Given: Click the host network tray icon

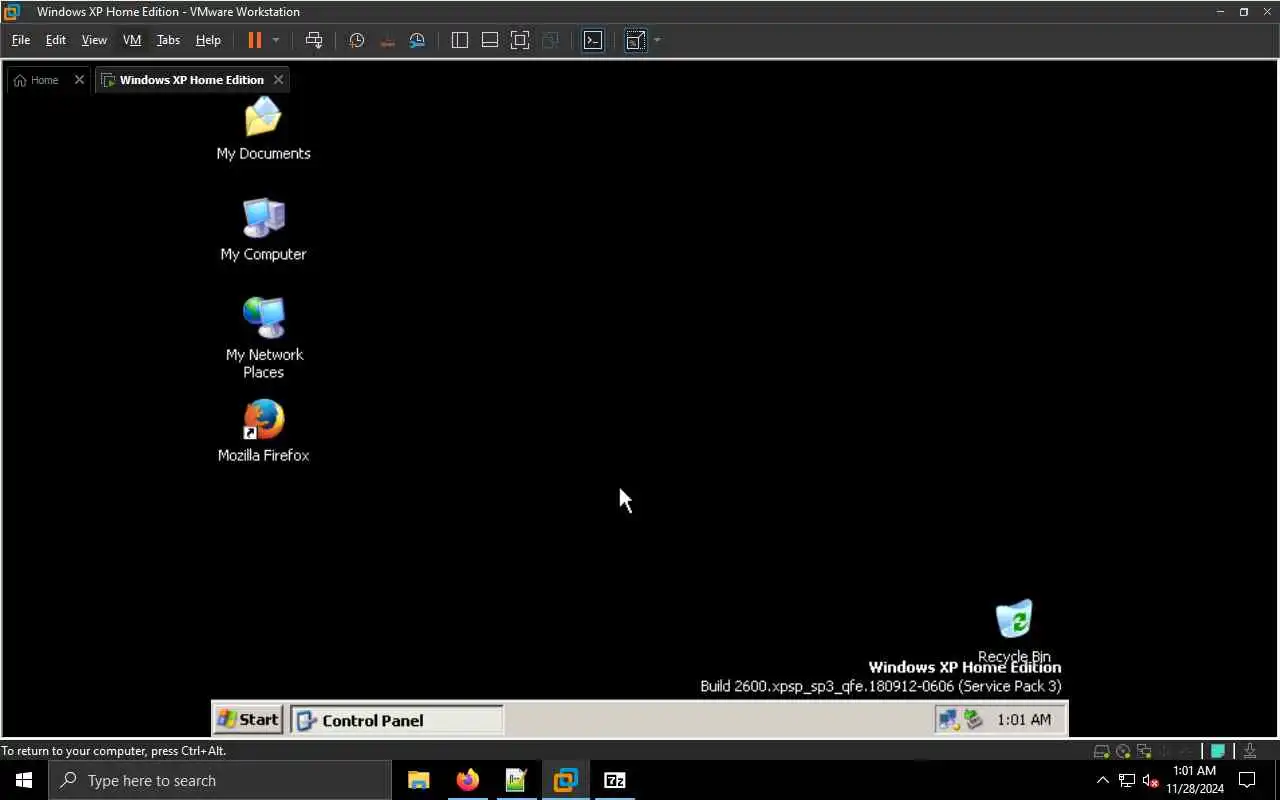Looking at the screenshot, I should 1127,780.
